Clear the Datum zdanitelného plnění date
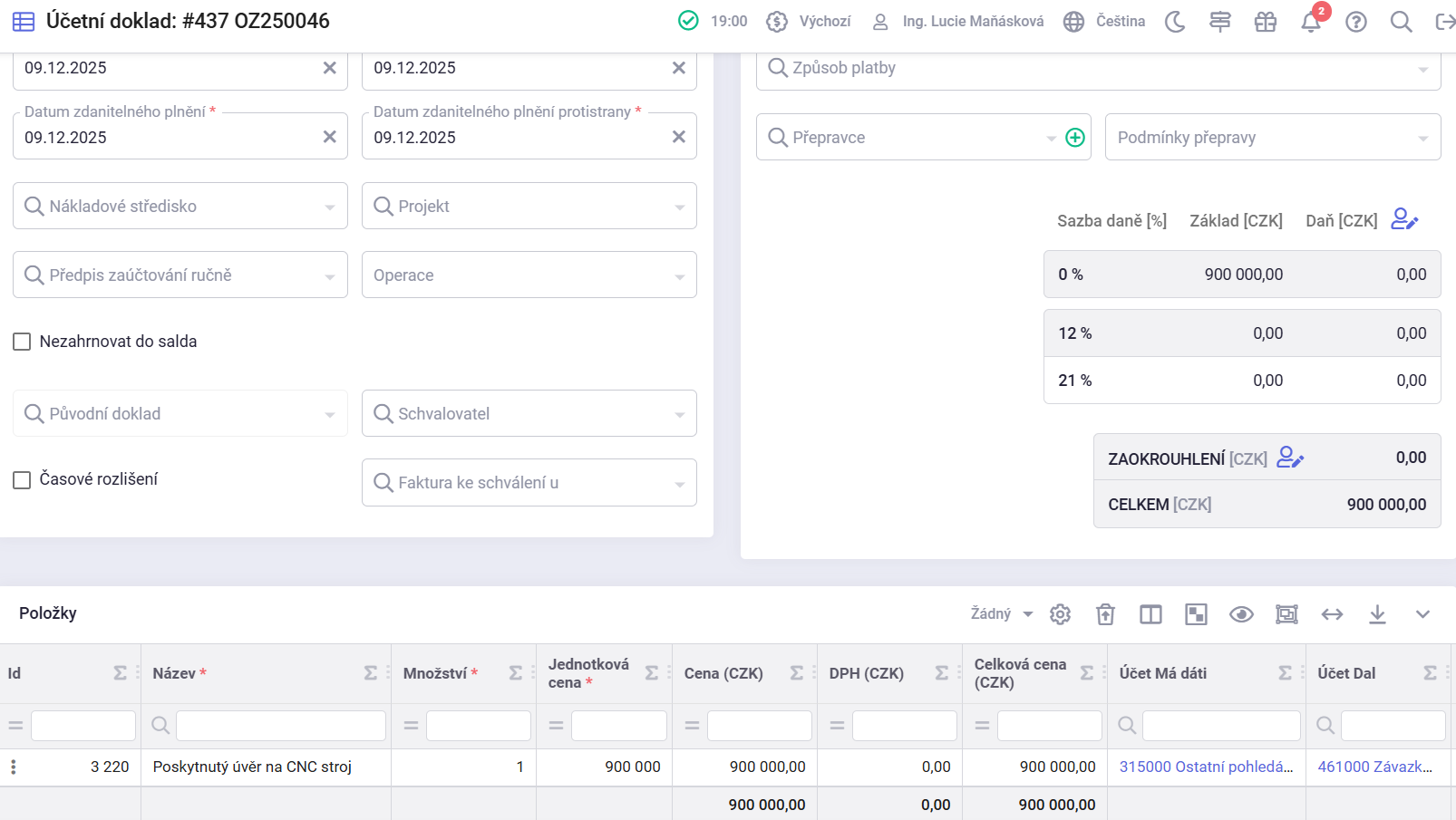This screenshot has height=820, width=1456. 329,137
